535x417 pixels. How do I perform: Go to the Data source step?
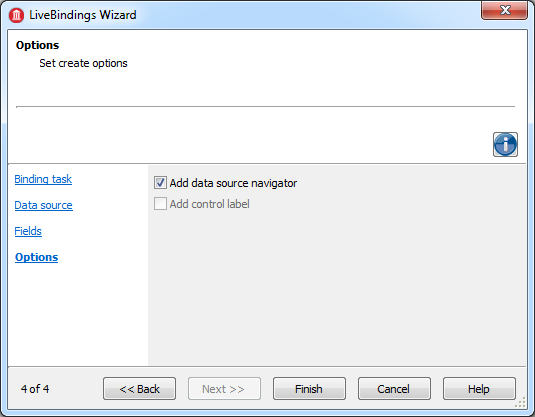coord(43,205)
